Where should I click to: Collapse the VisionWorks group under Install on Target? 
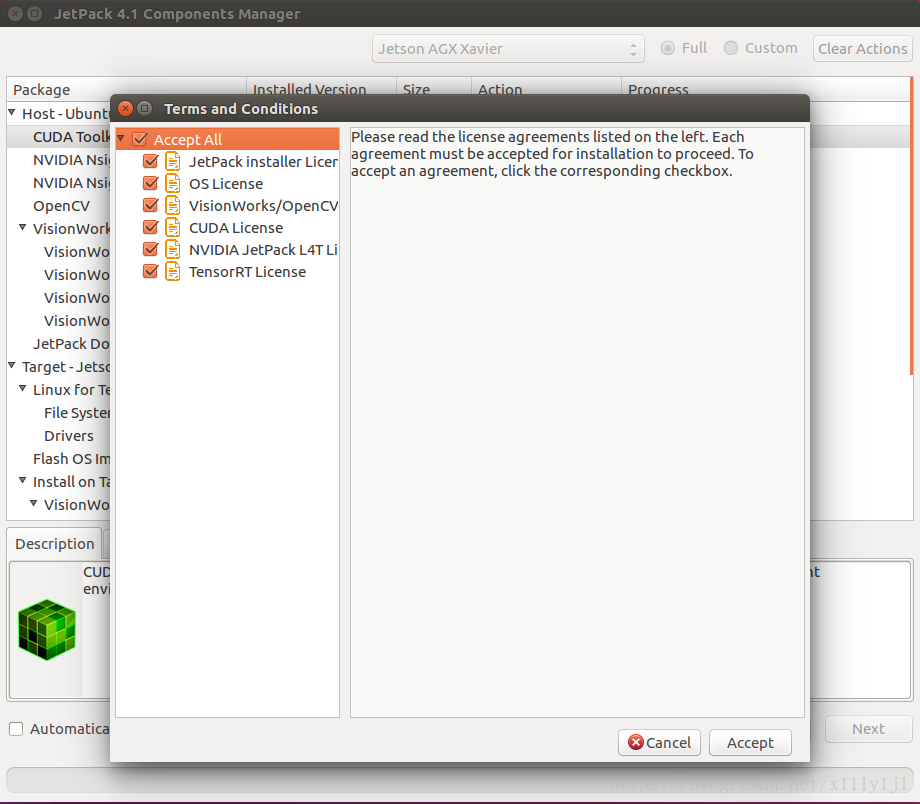(34, 504)
